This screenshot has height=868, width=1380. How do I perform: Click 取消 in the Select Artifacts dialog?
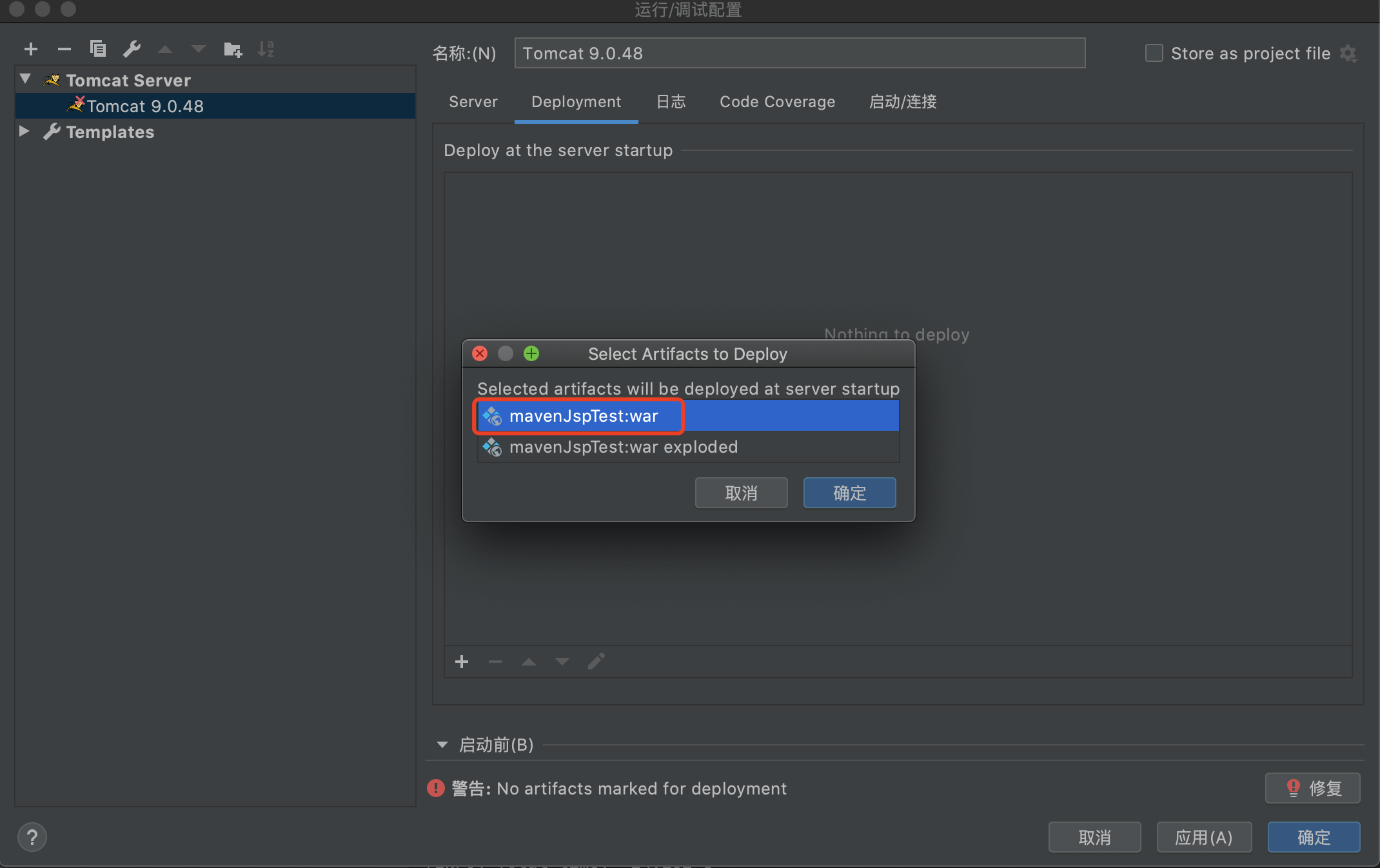pyautogui.click(x=742, y=493)
